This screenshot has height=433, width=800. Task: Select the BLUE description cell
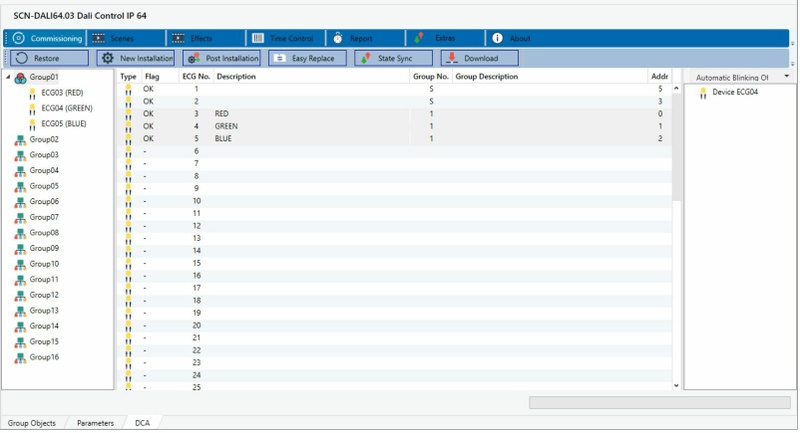click(312, 139)
